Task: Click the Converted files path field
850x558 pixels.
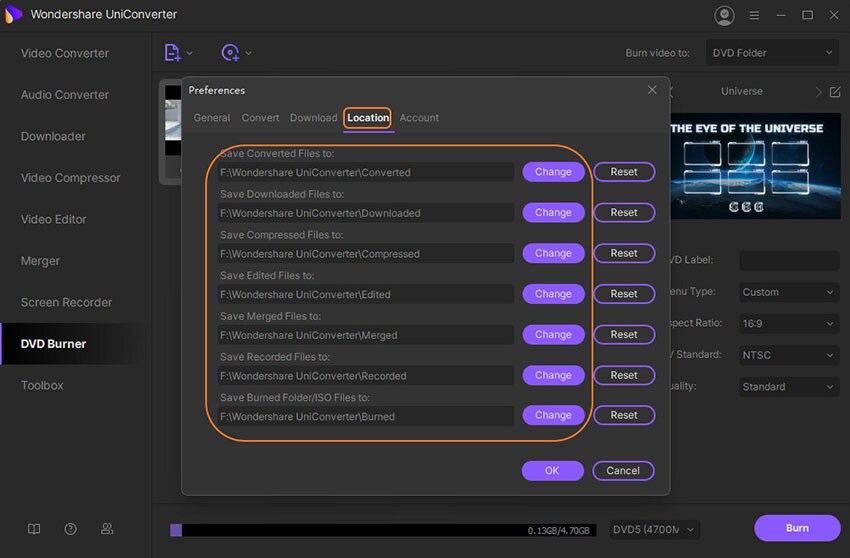Action: 365,172
